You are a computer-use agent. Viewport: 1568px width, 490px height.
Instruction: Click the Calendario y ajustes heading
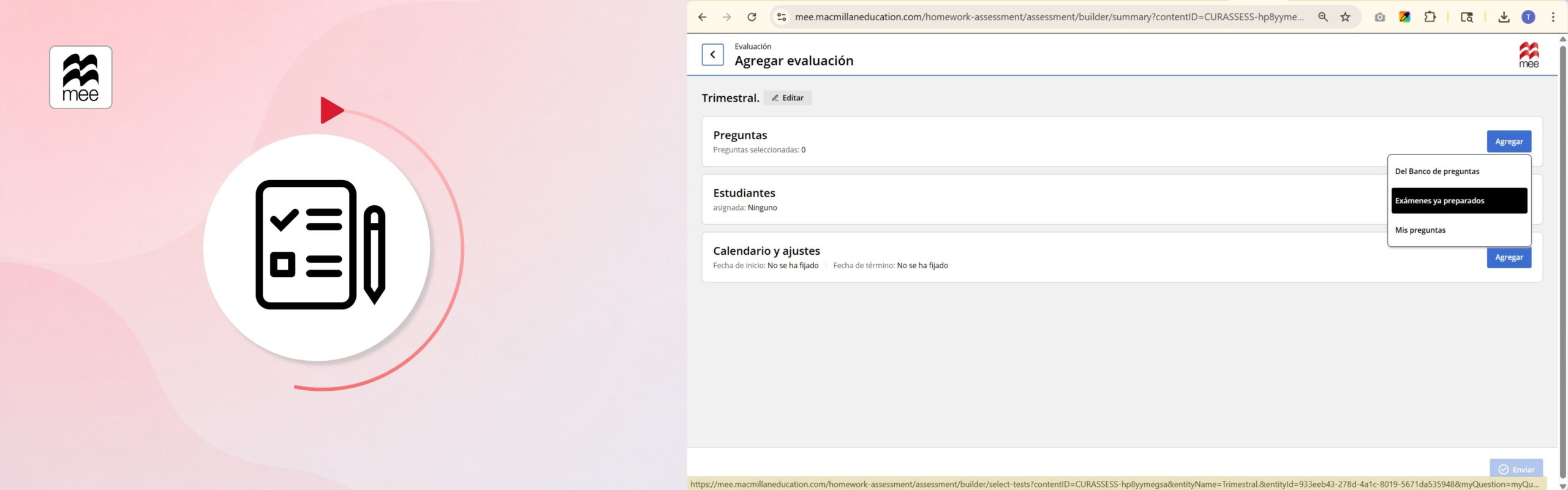tap(766, 251)
